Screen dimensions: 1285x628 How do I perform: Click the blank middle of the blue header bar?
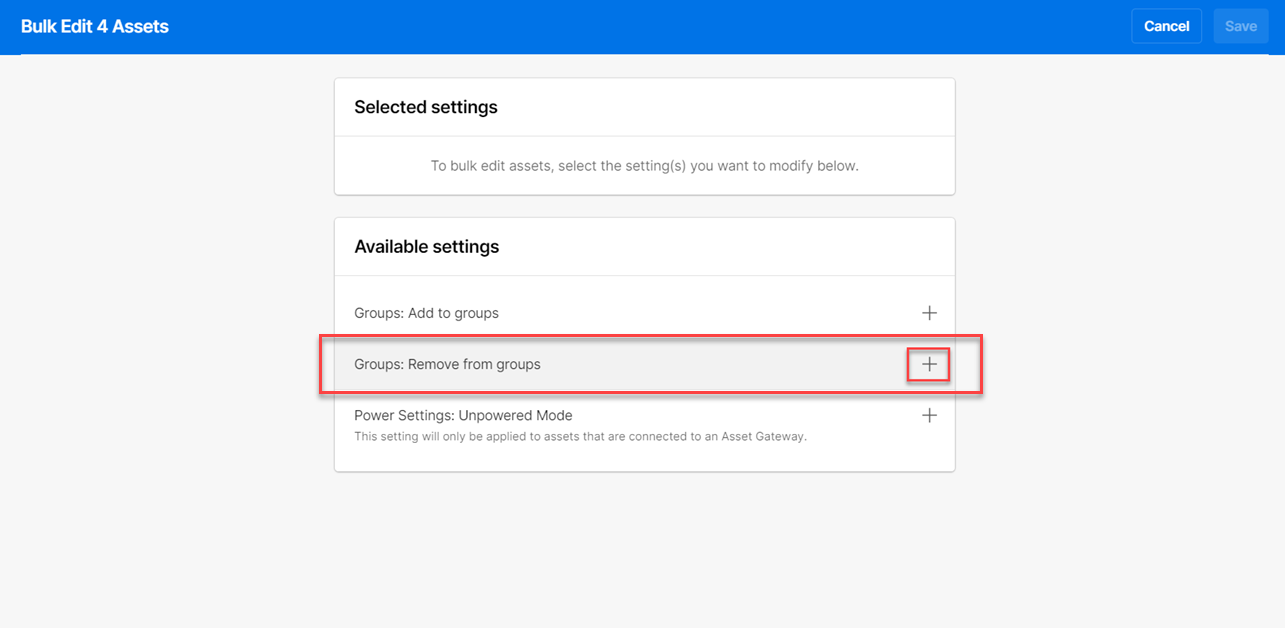(640, 27)
